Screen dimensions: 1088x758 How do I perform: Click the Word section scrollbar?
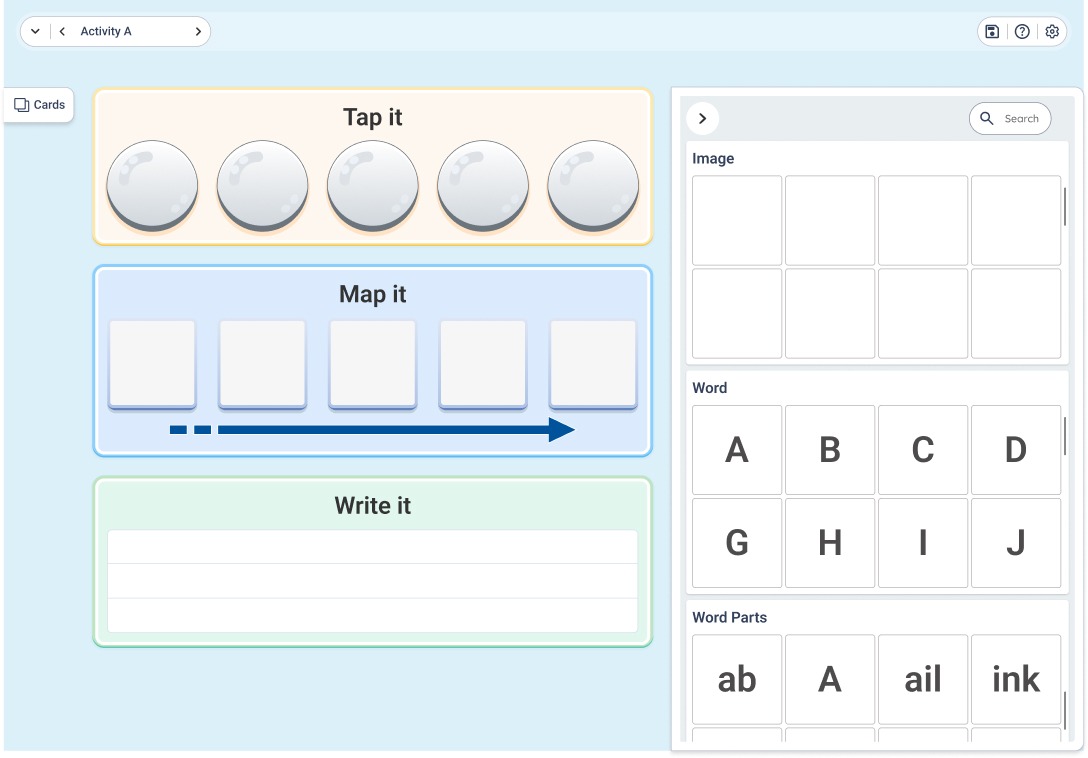[1065, 436]
